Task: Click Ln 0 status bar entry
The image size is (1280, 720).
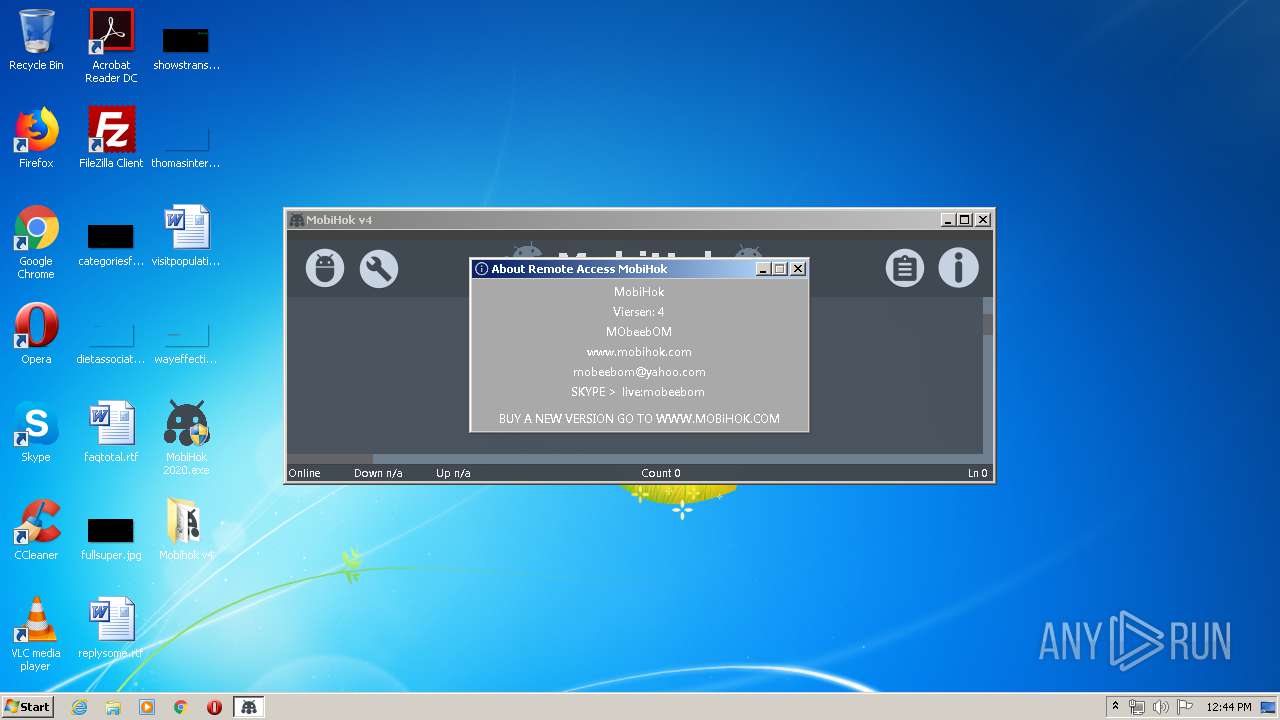Action: 977,473
